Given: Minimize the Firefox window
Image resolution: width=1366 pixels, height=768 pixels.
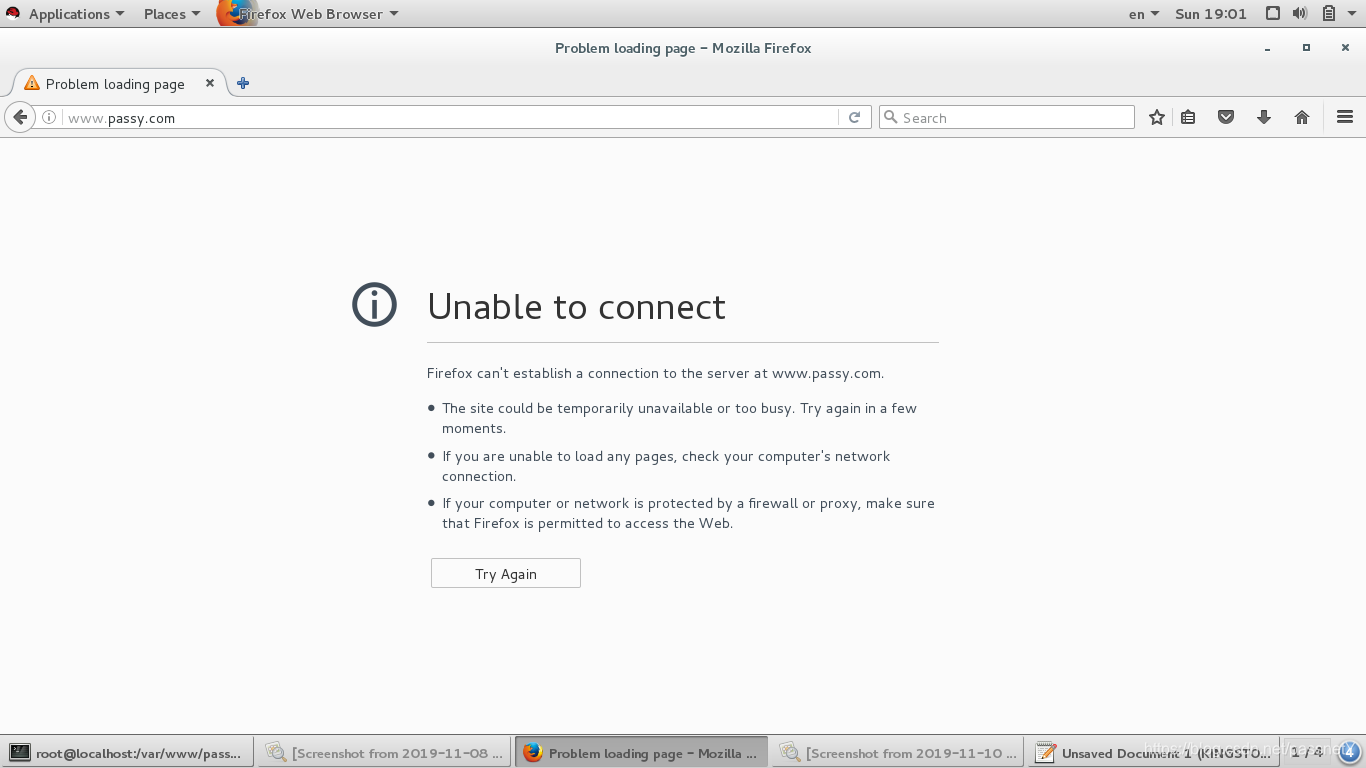Looking at the screenshot, I should (x=1268, y=48).
